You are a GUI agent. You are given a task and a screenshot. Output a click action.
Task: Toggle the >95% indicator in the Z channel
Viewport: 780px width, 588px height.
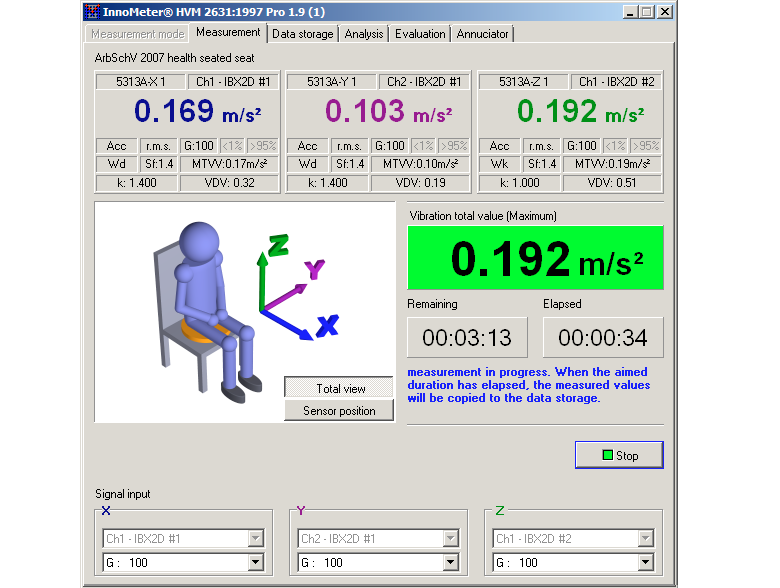647,146
